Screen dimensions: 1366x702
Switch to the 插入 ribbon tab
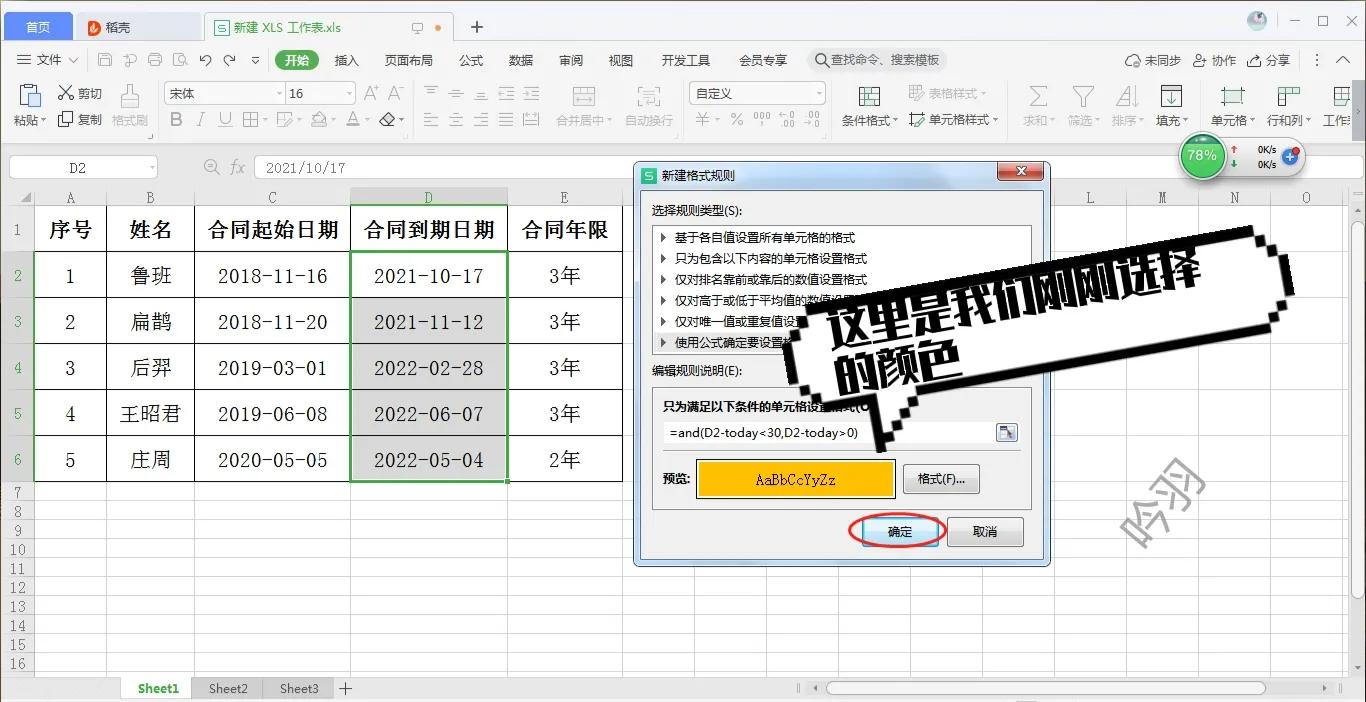(x=347, y=60)
